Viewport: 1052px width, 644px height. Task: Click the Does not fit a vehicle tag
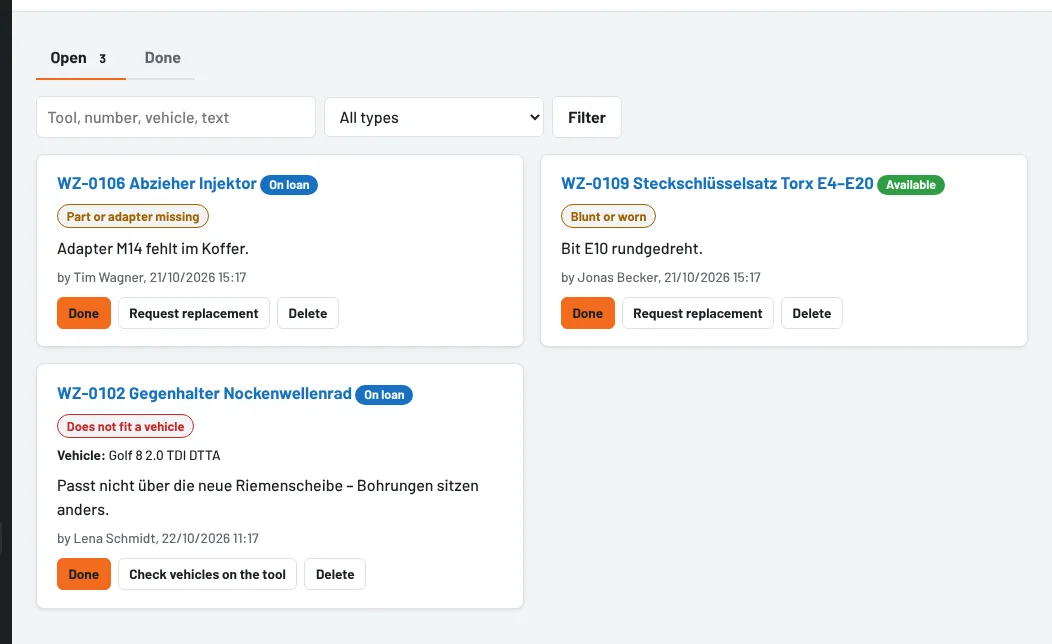pos(125,426)
